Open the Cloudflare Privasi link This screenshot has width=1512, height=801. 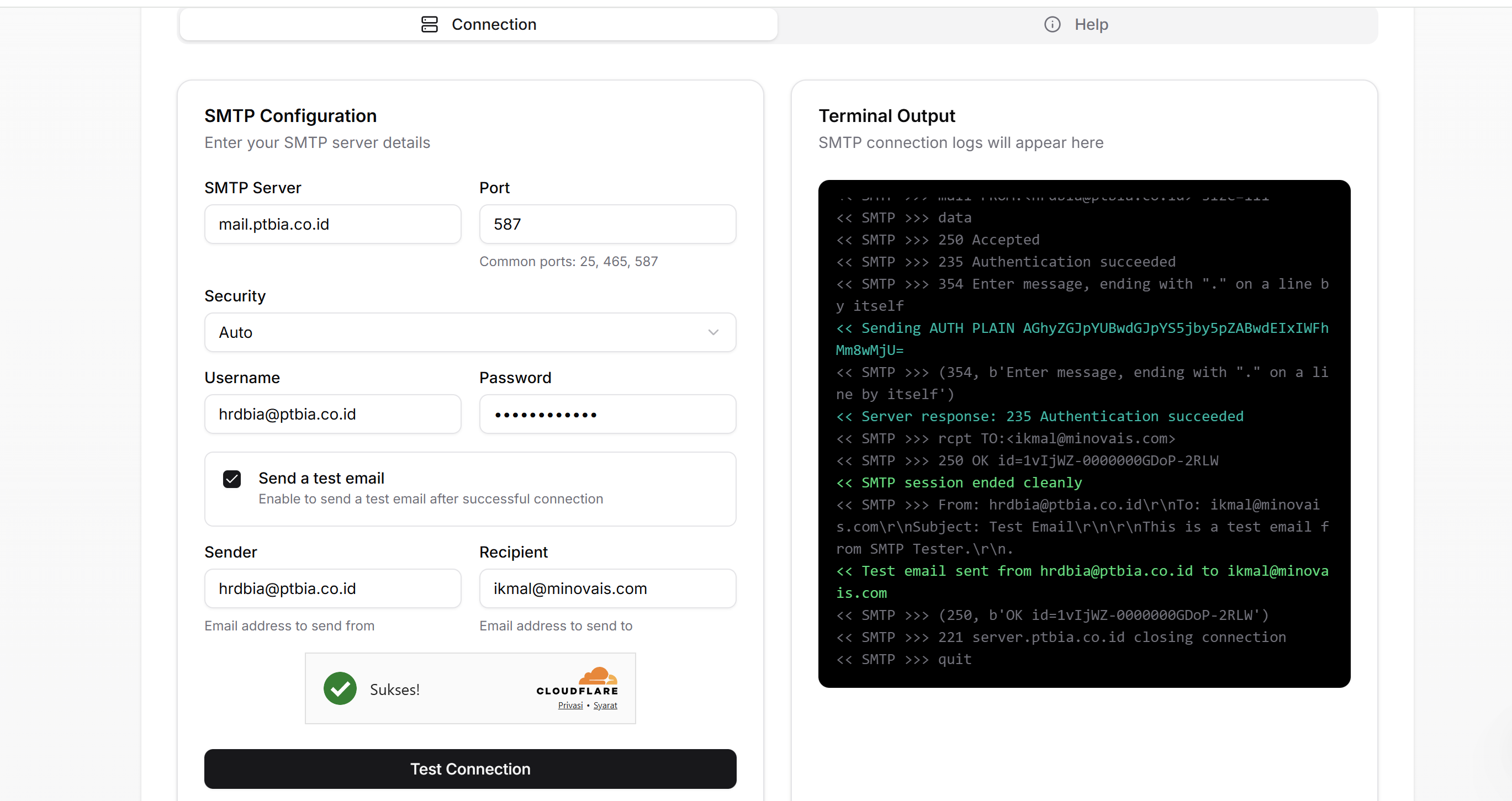570,705
